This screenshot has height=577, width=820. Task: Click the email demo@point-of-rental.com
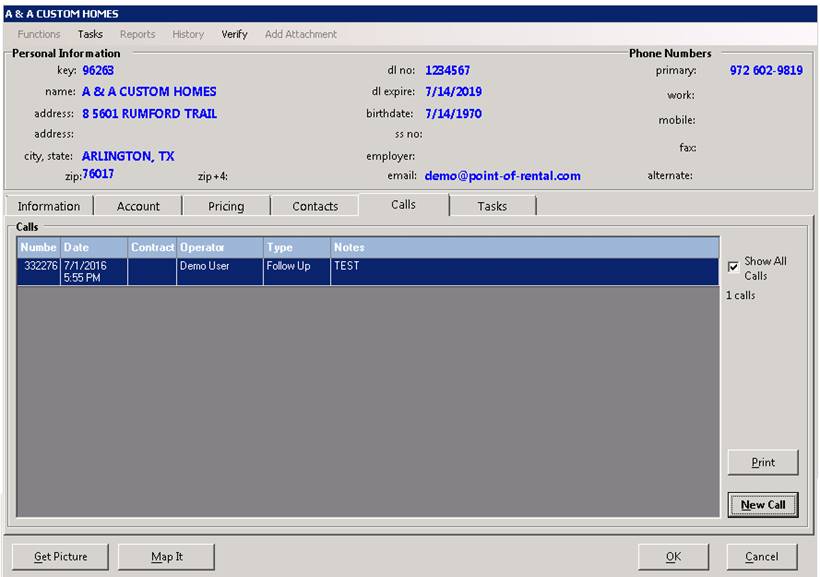[503, 176]
